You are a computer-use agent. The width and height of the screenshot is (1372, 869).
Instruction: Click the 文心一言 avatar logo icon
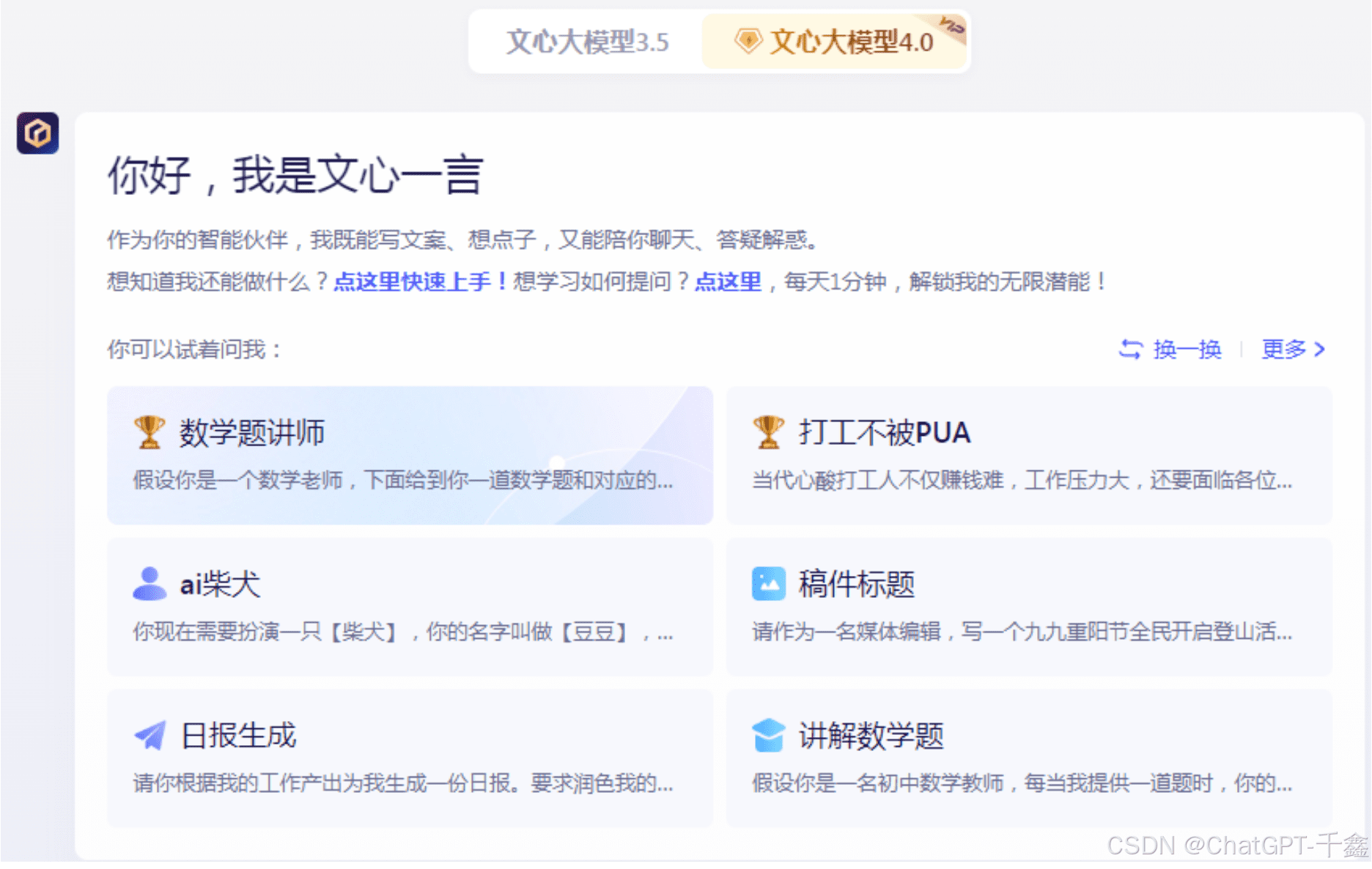38,133
